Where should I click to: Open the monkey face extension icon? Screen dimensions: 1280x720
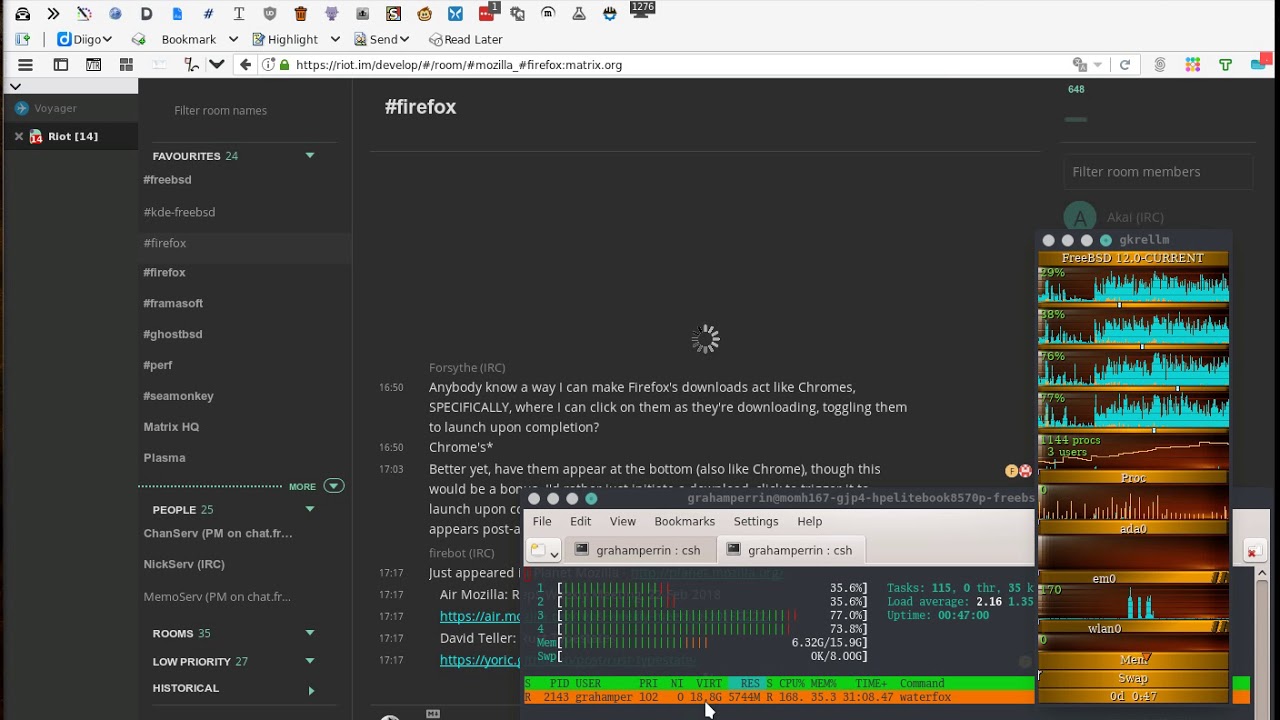pos(425,14)
